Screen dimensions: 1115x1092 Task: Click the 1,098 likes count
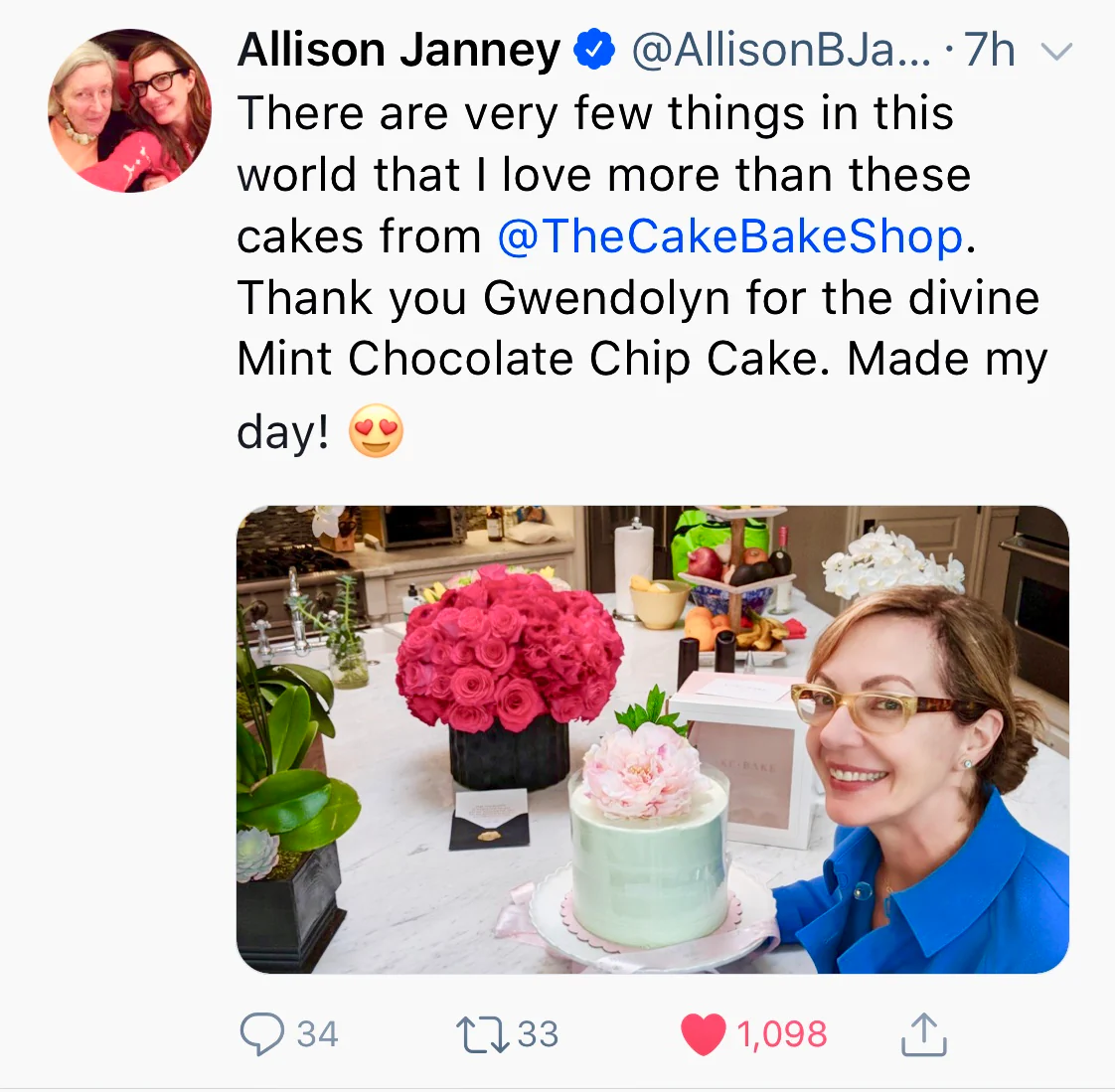(x=781, y=1033)
